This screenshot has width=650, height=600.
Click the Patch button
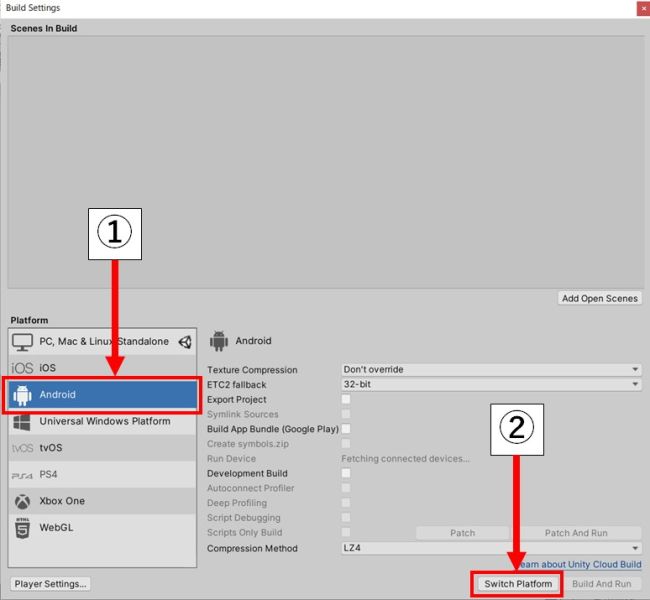[x=462, y=533]
